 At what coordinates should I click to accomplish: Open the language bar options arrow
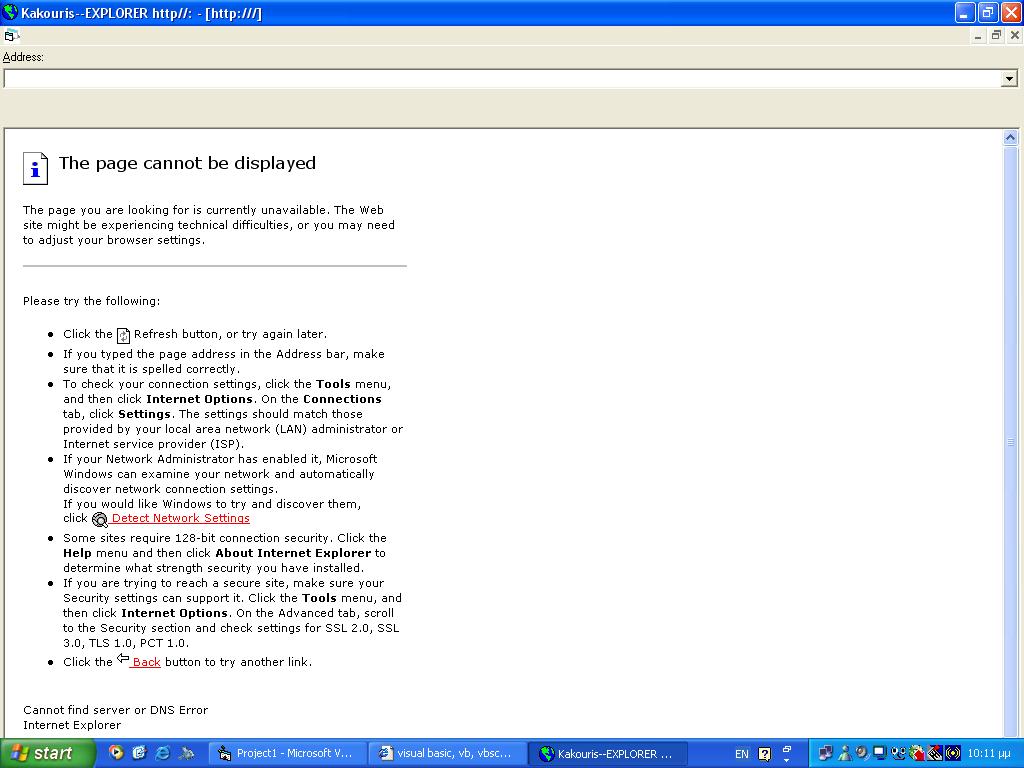pyautogui.click(x=787, y=753)
